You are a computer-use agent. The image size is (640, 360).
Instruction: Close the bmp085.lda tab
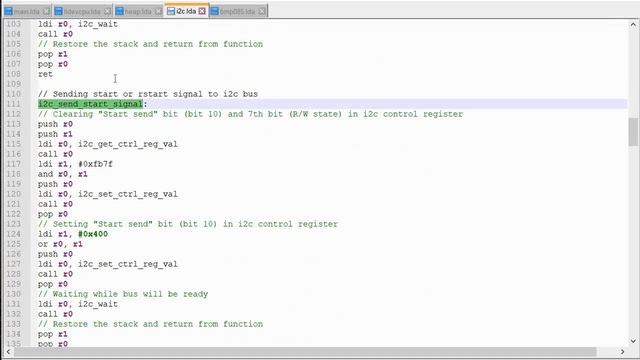[262, 11]
